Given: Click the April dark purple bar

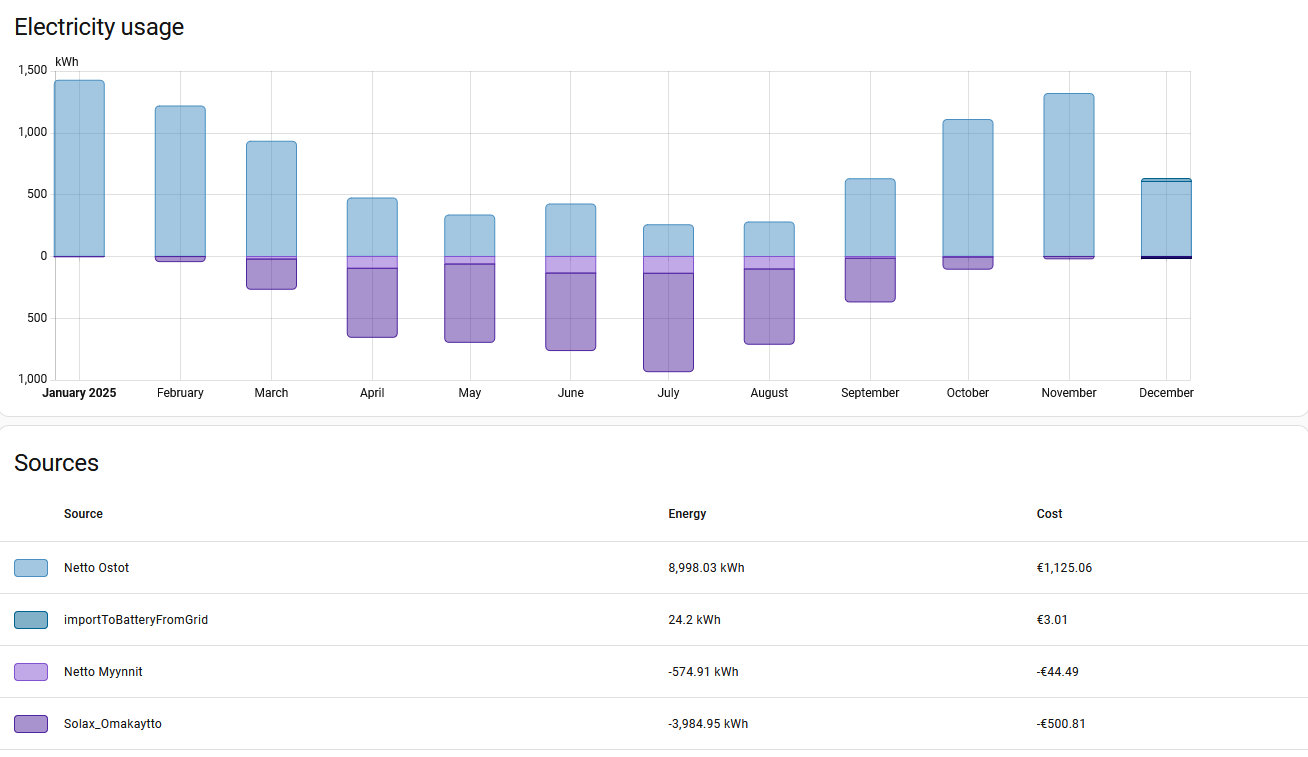Looking at the screenshot, I should [372, 302].
